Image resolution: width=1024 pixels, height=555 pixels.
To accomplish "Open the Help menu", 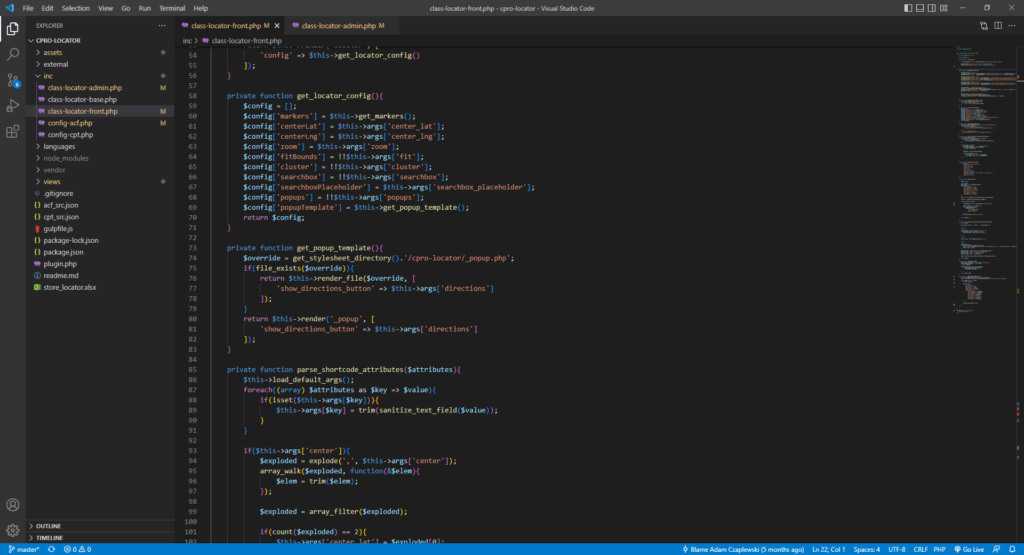I will 200,8.
